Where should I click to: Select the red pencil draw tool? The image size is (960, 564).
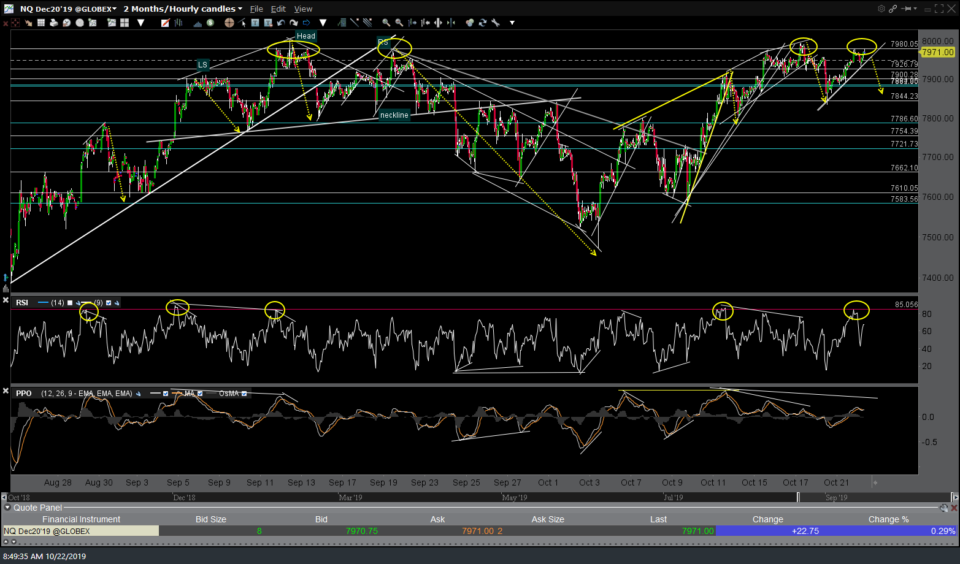165,23
